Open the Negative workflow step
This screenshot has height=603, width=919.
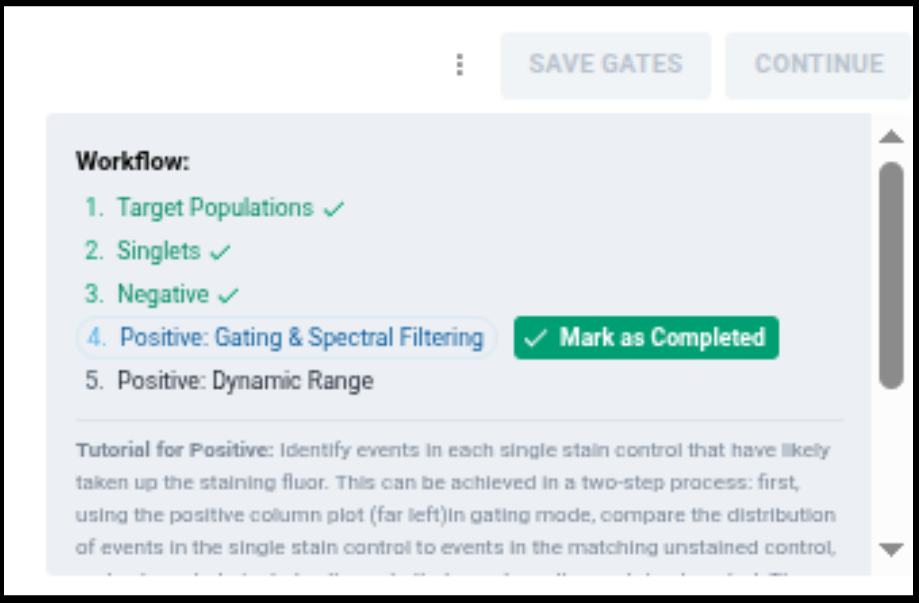(163, 295)
